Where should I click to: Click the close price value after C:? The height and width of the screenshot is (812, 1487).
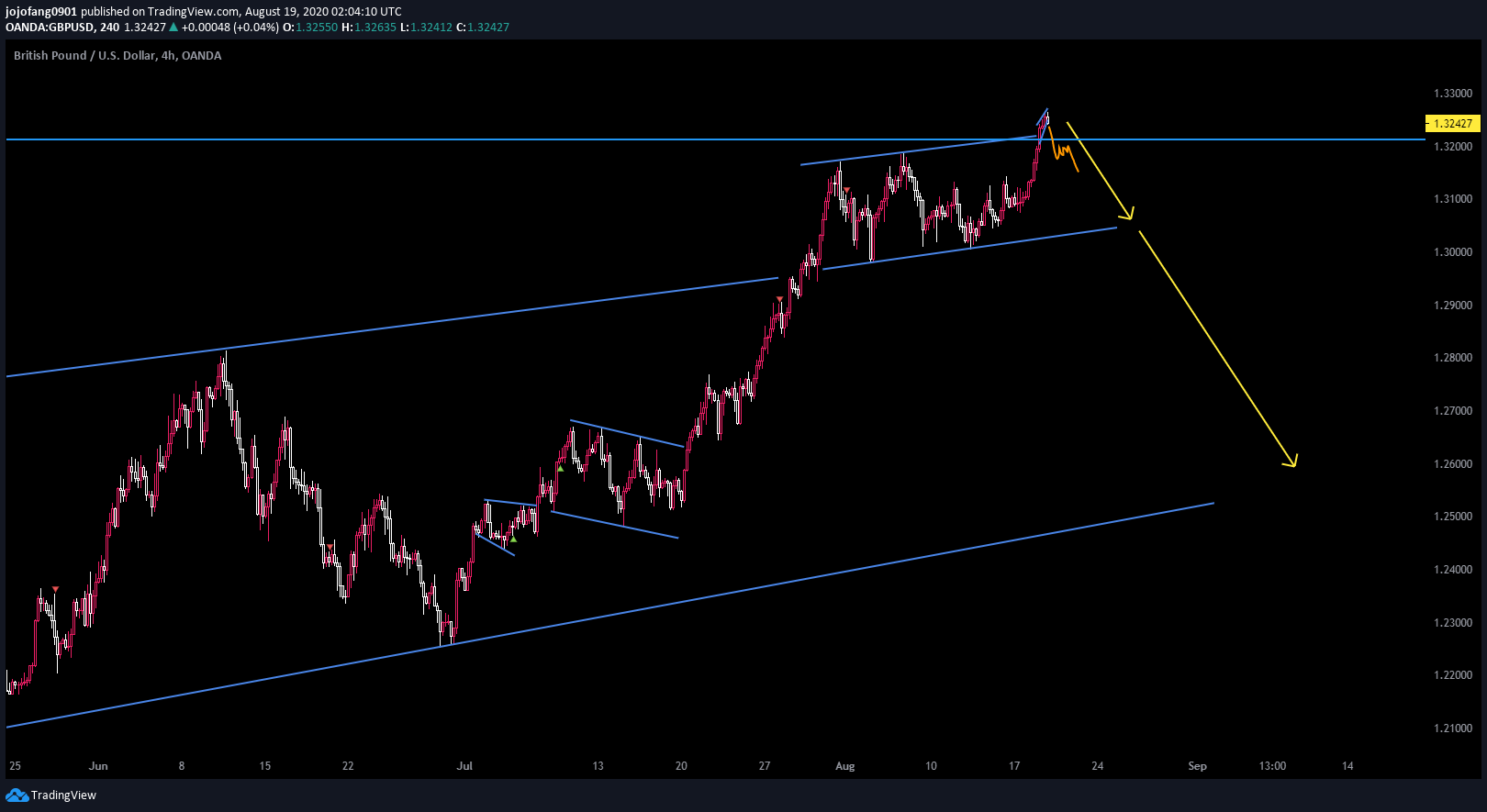tap(488, 28)
